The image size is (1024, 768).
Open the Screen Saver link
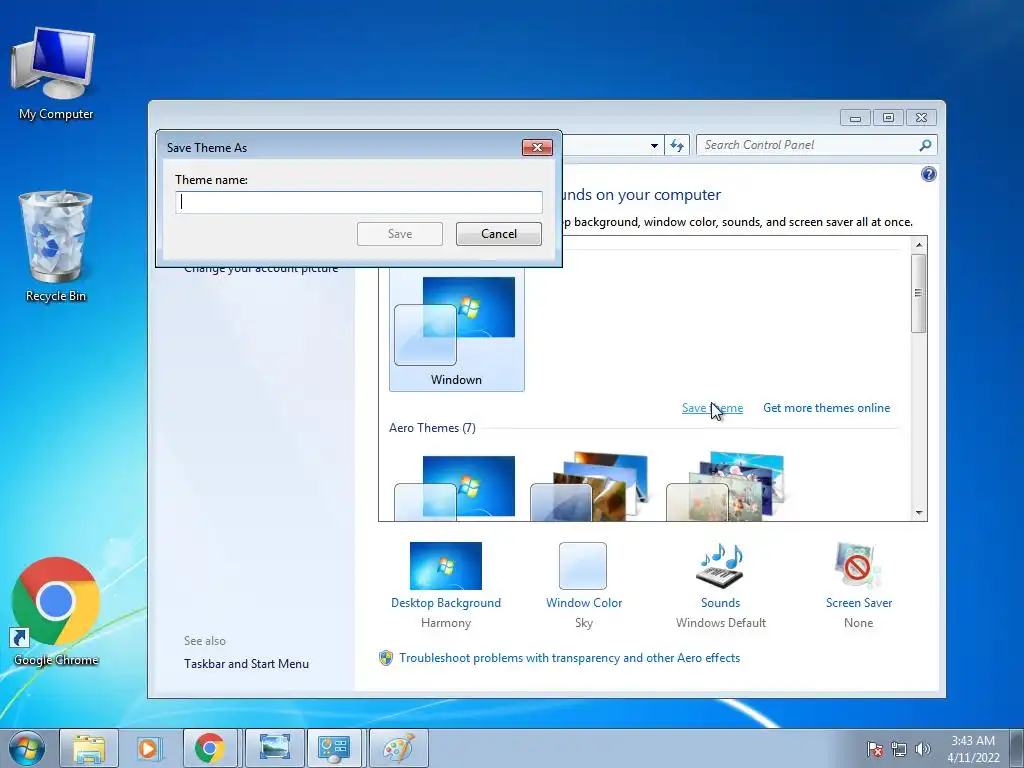point(859,603)
